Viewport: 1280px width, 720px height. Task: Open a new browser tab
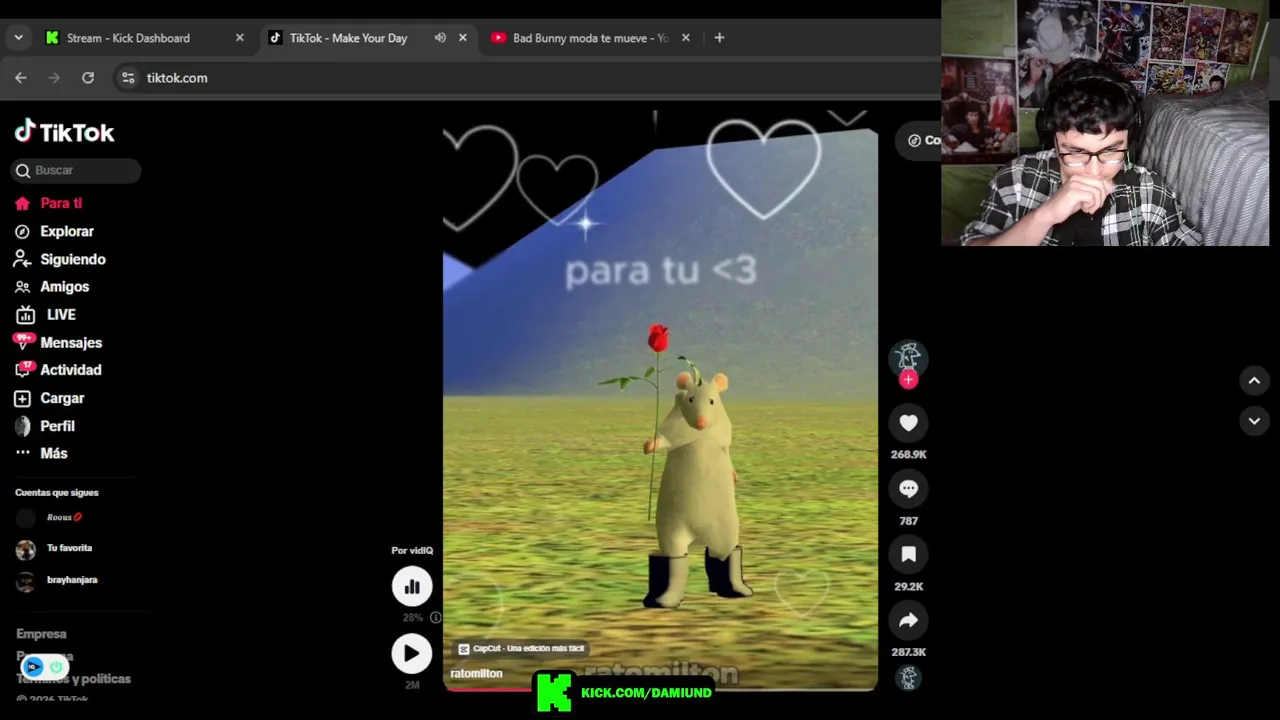pos(719,38)
